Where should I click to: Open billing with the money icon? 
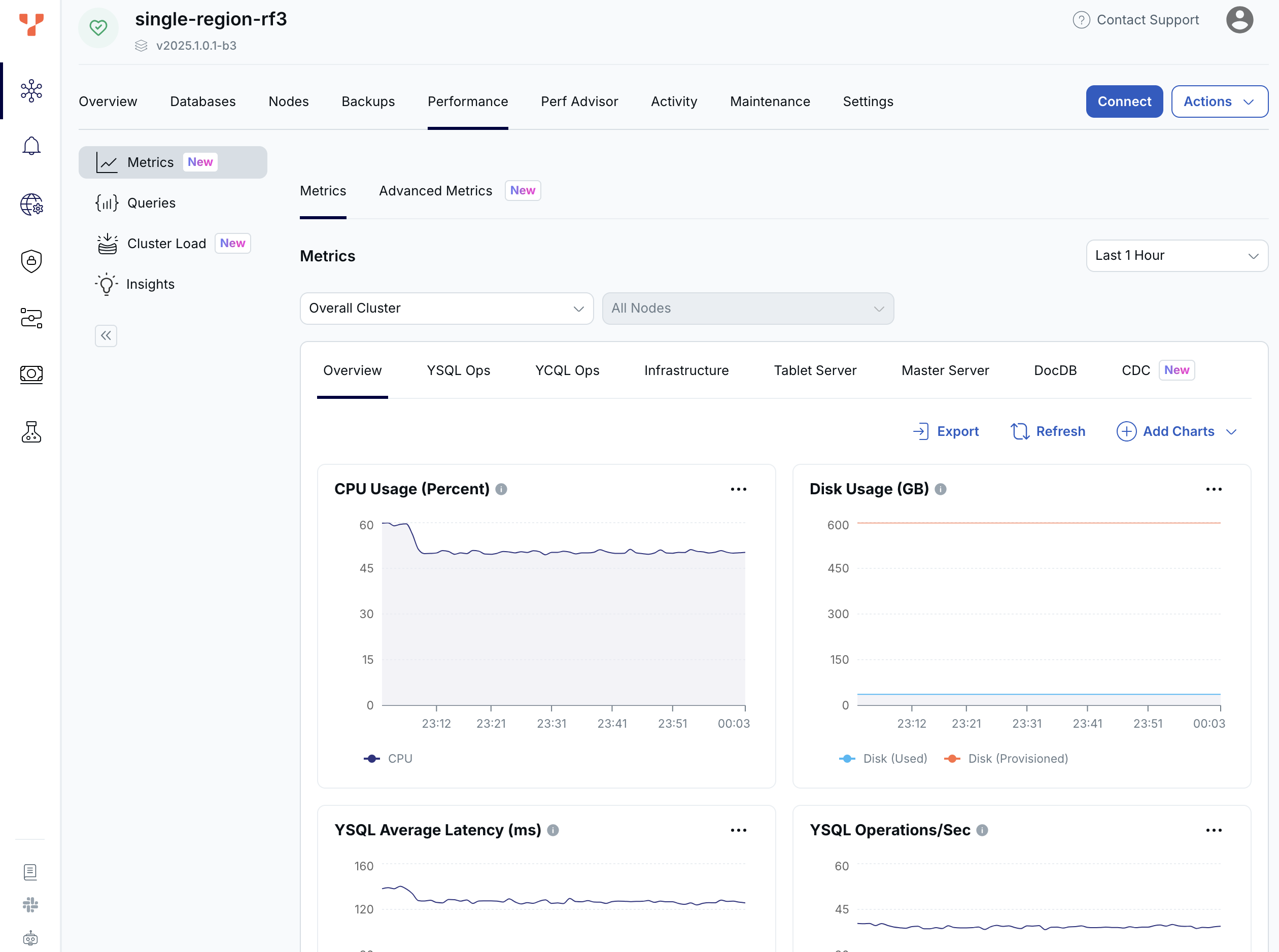[x=31, y=374]
